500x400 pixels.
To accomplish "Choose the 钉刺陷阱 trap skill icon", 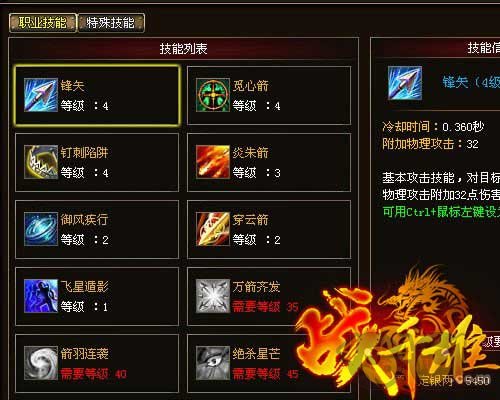I will click(x=41, y=162).
